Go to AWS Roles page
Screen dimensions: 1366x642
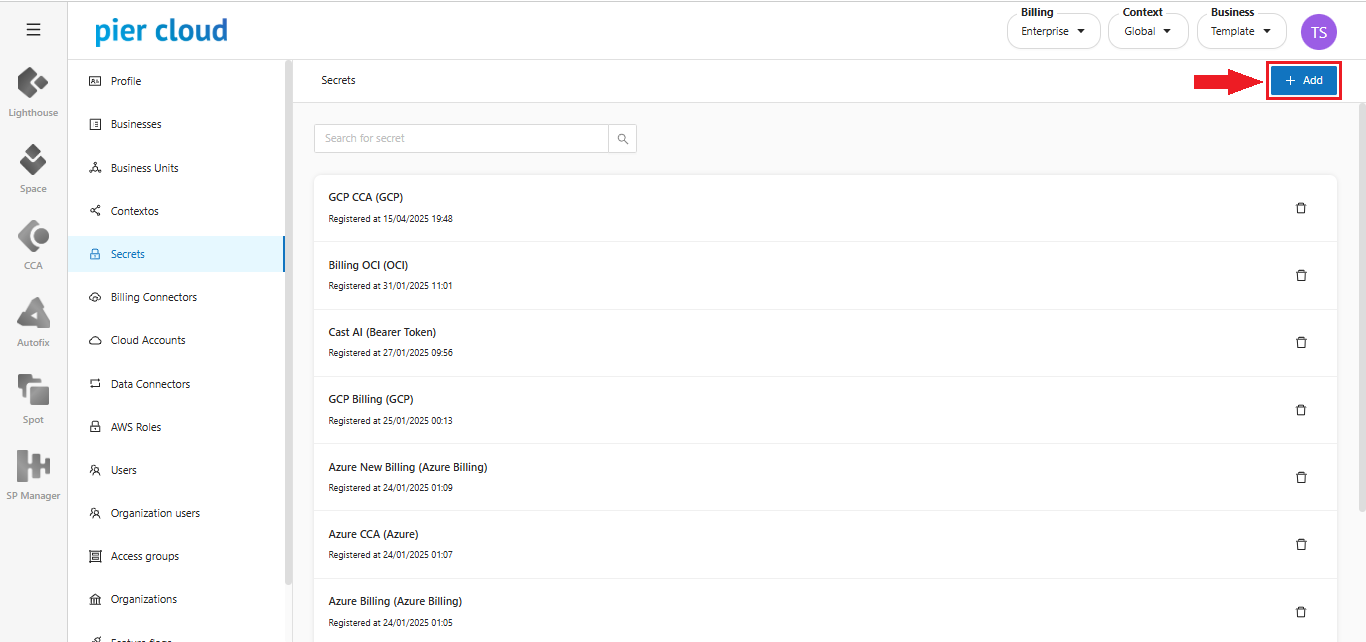click(x=135, y=427)
